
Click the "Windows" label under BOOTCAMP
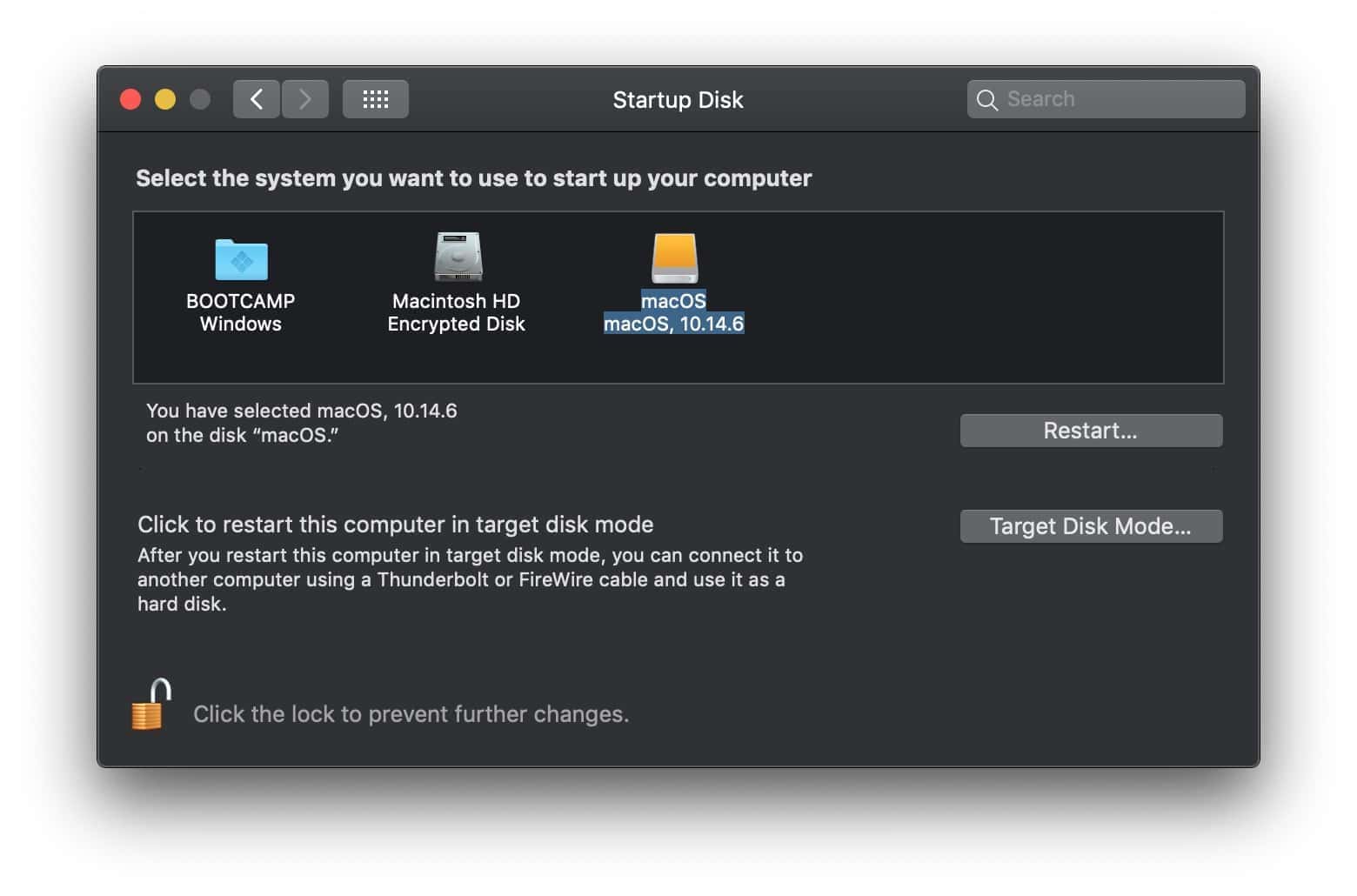pyautogui.click(x=241, y=324)
